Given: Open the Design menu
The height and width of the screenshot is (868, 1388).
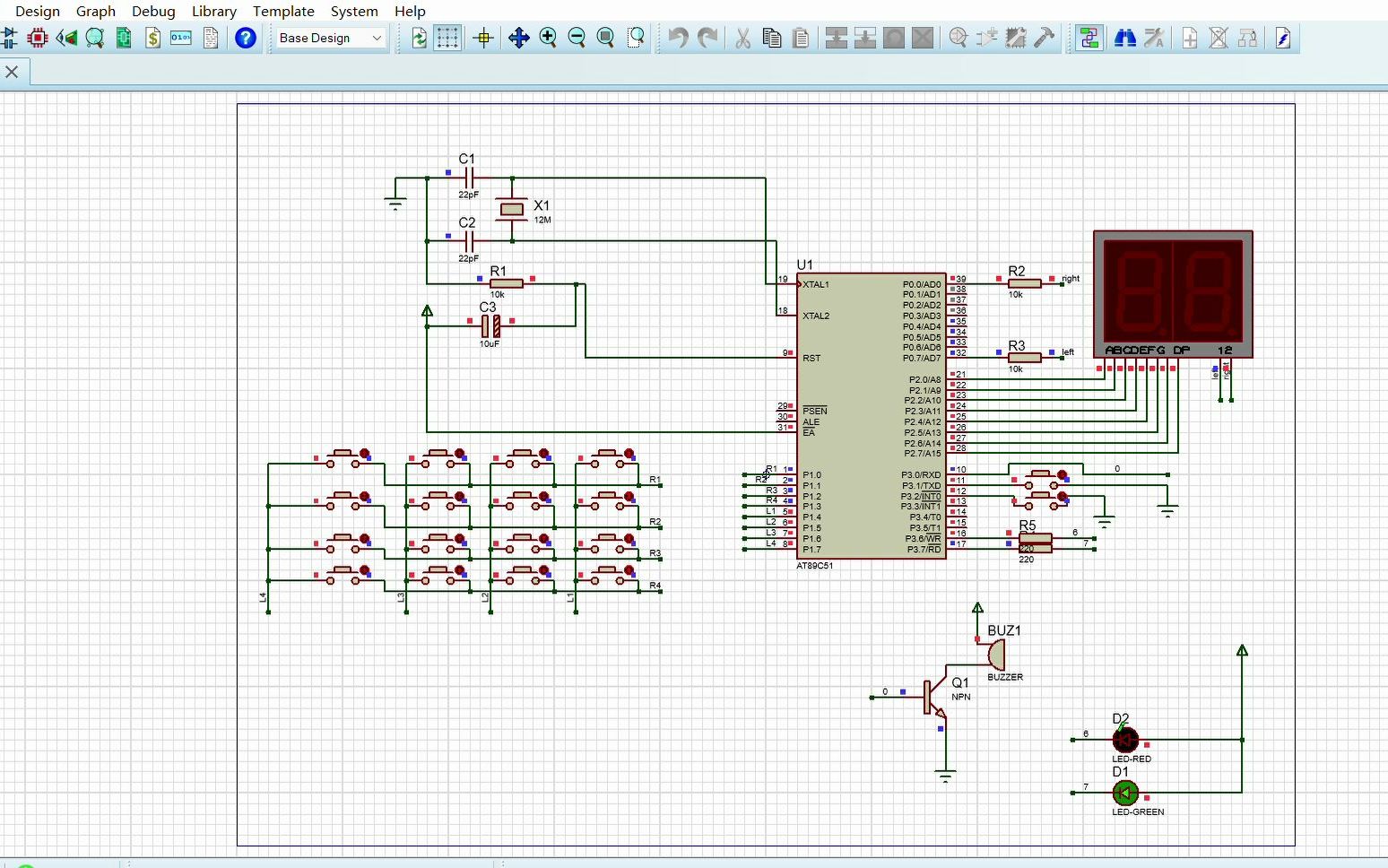Looking at the screenshot, I should (38, 11).
